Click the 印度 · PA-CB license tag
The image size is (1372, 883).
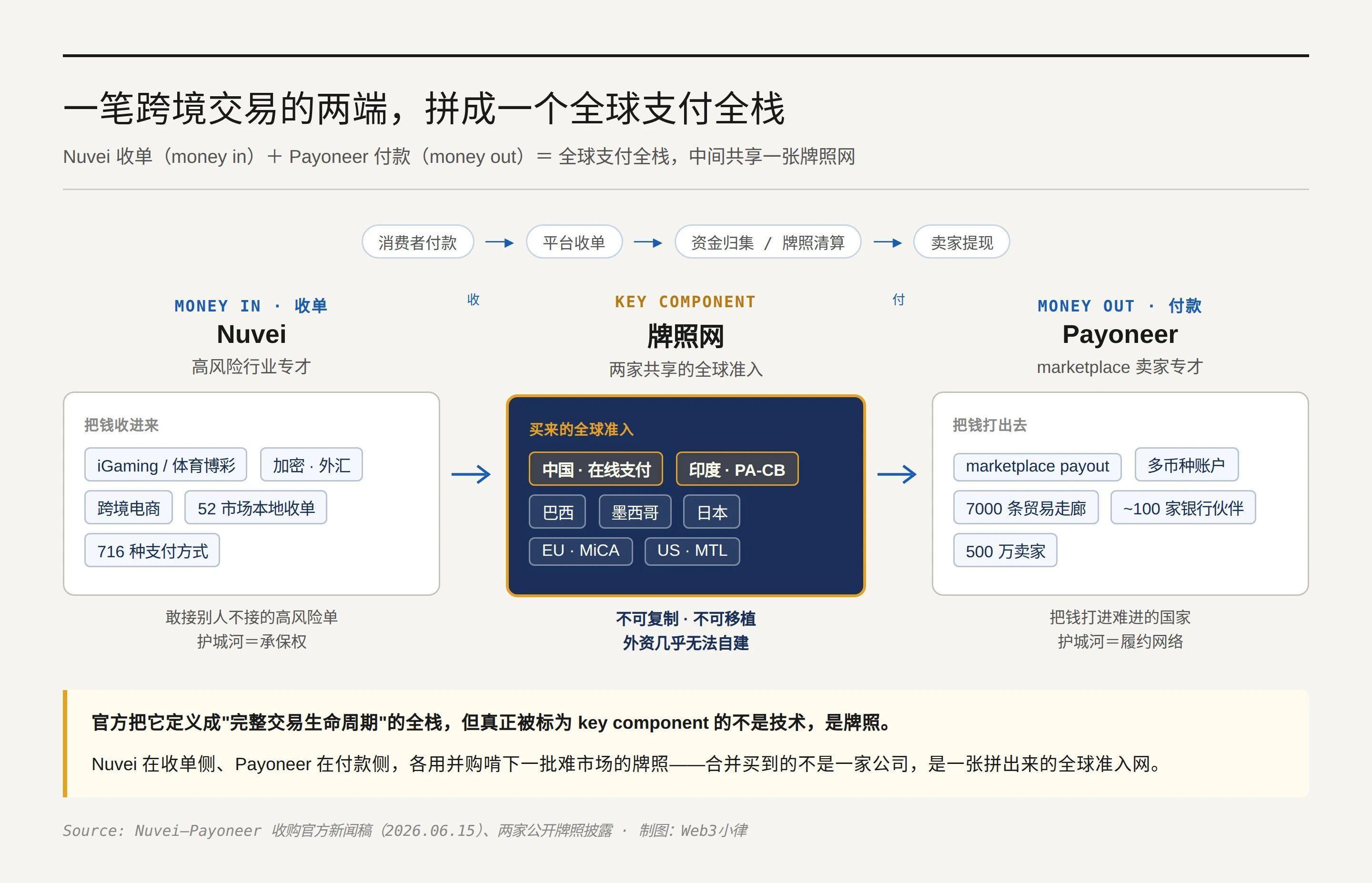coord(737,469)
